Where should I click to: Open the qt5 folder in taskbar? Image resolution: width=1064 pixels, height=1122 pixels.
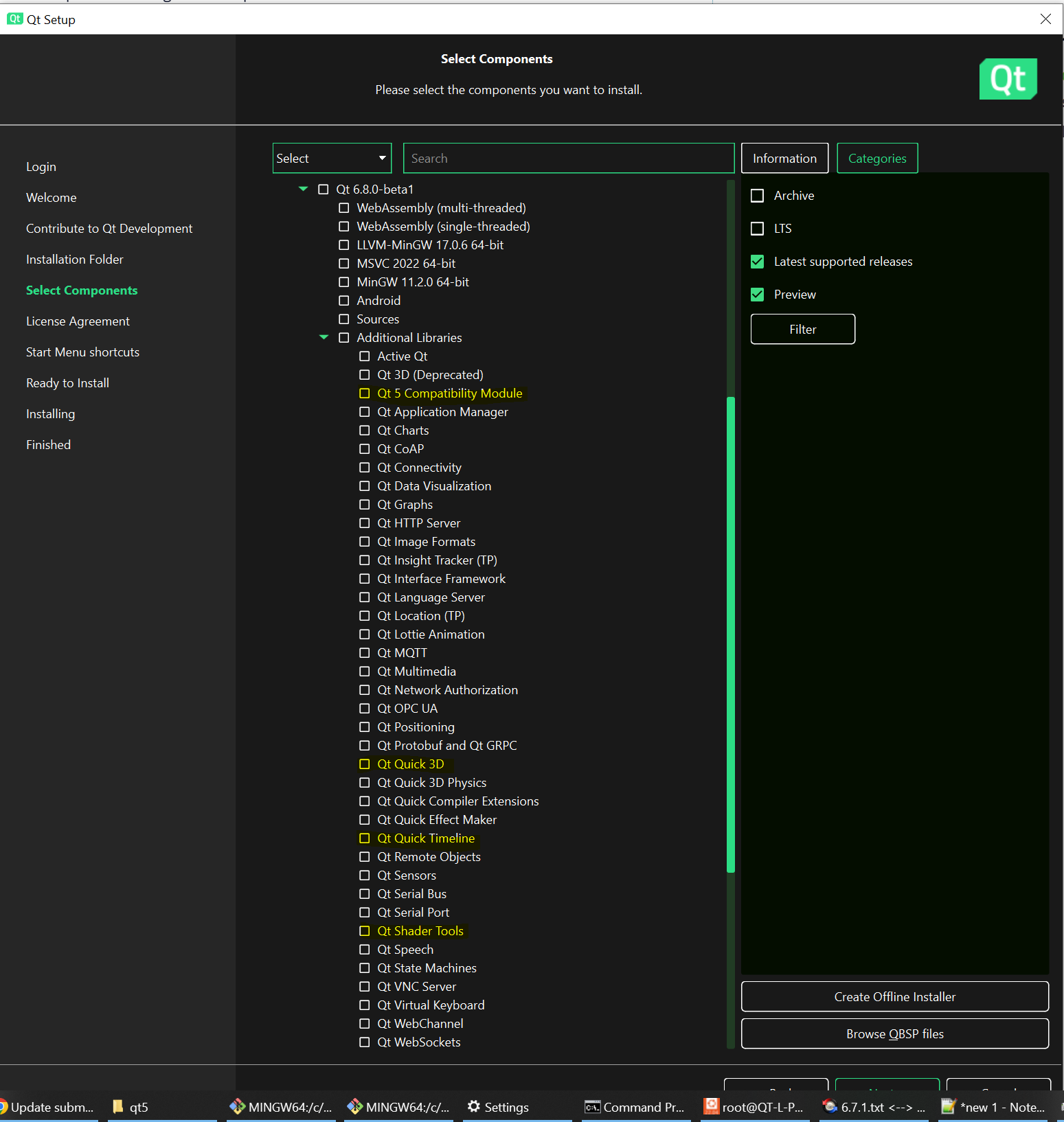(x=131, y=1107)
